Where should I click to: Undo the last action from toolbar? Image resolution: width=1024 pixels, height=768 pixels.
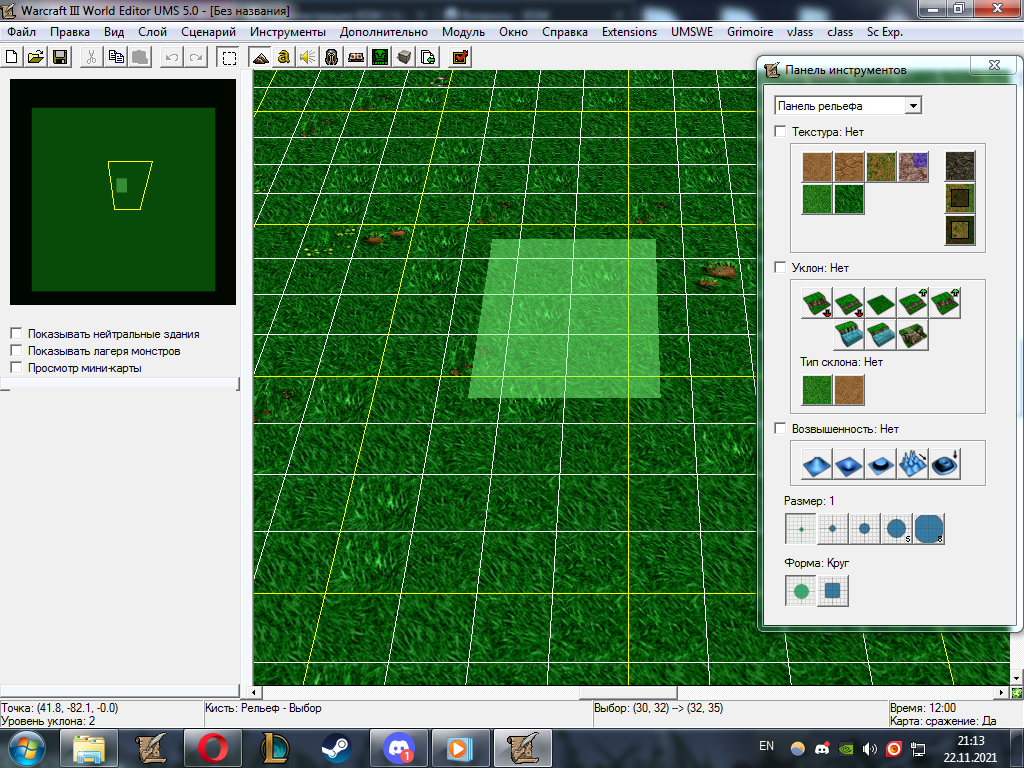pyautogui.click(x=172, y=57)
